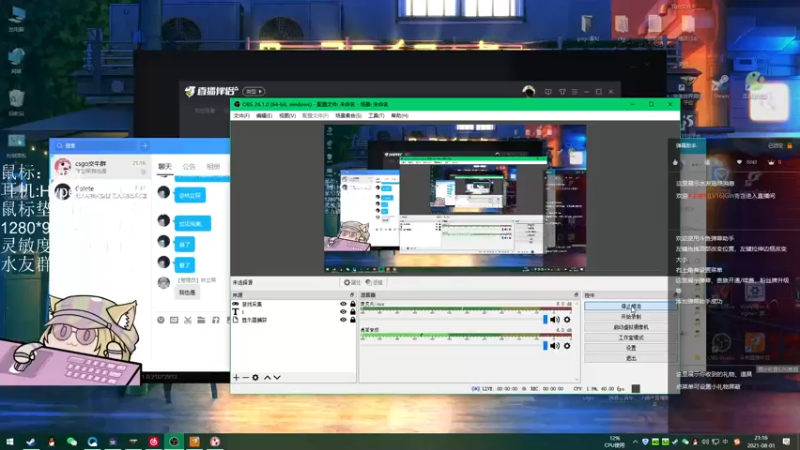Click Exit button in OBS controls
Screen dimensions: 800x450
tap(631, 358)
